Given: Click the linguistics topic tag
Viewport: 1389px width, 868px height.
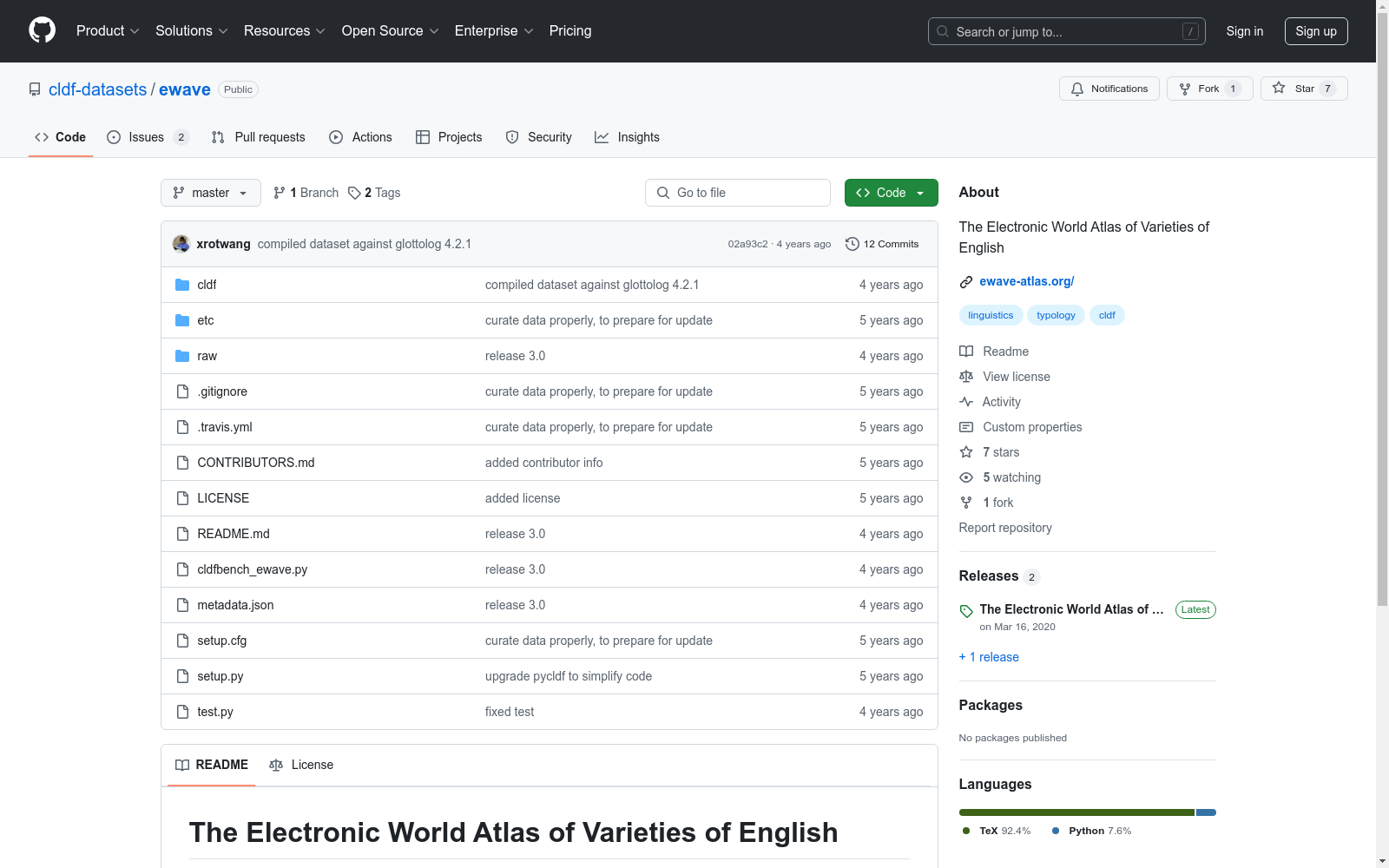Looking at the screenshot, I should pos(991,315).
